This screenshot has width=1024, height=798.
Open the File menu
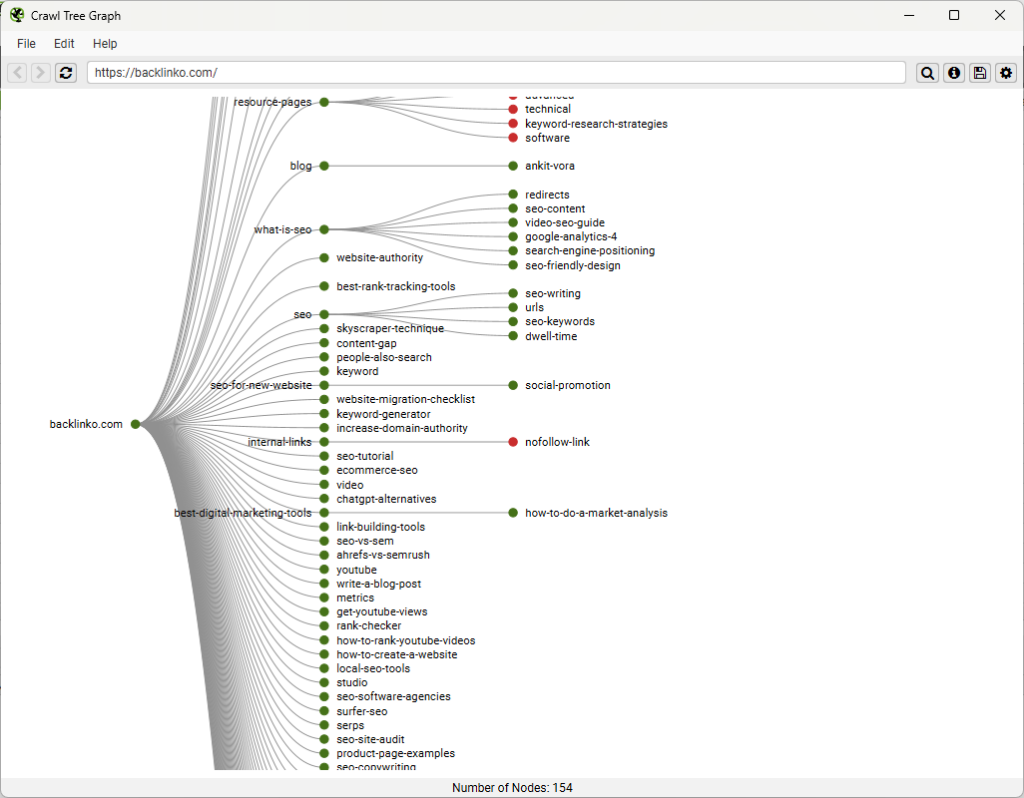coord(25,43)
